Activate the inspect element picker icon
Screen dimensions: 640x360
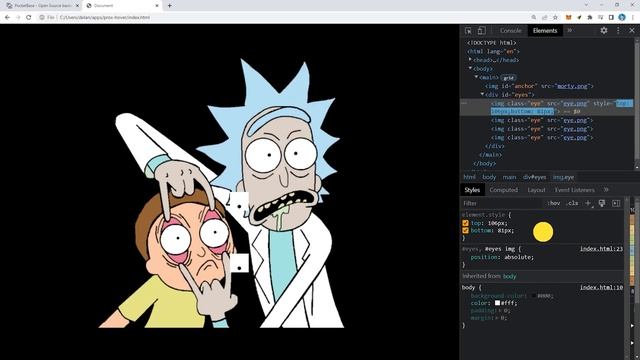468,31
